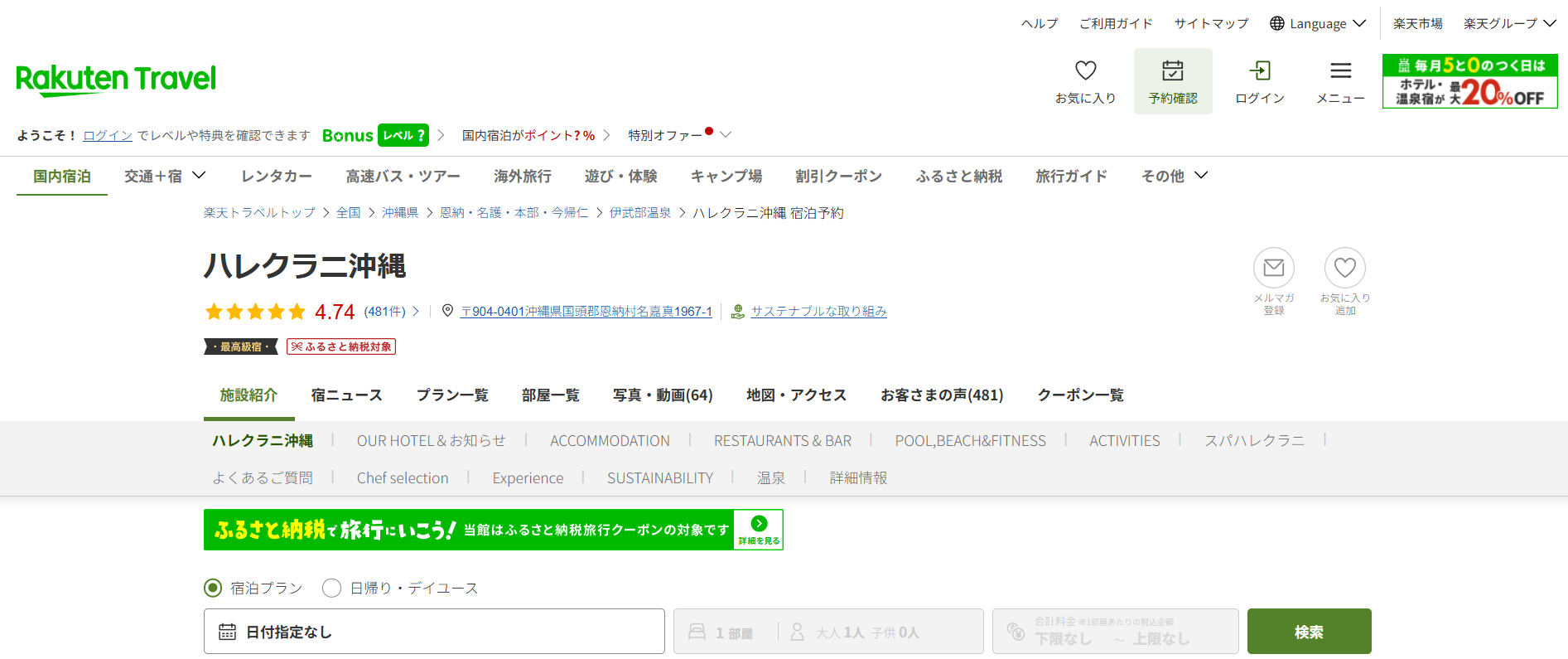The height and width of the screenshot is (659, 1568).
Task: Open the Language dropdown
Action: coord(1317,24)
